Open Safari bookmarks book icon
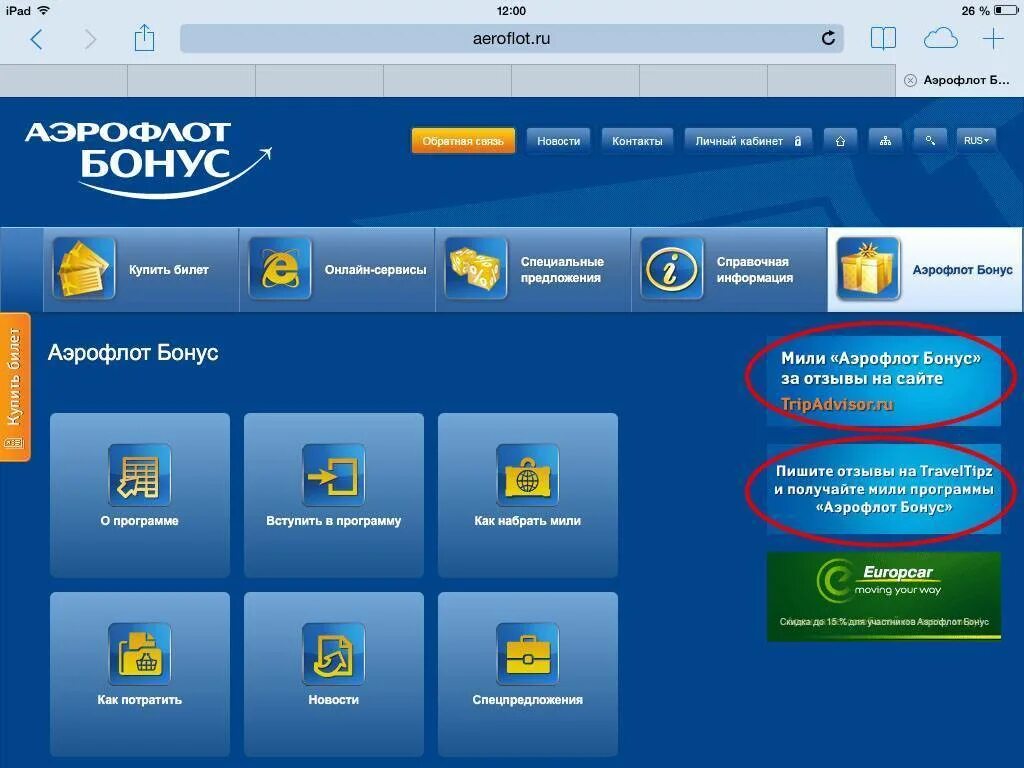This screenshot has height=768, width=1024. (x=883, y=39)
